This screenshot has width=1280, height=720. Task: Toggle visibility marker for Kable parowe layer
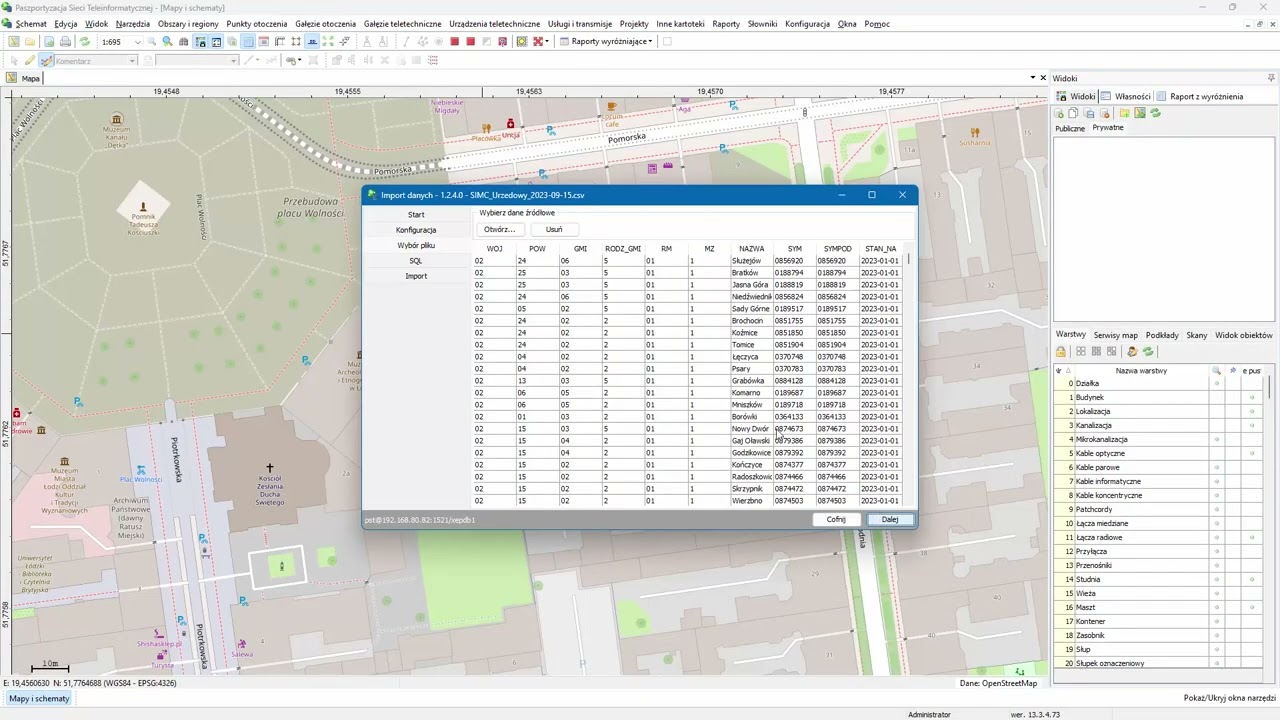coord(1217,468)
